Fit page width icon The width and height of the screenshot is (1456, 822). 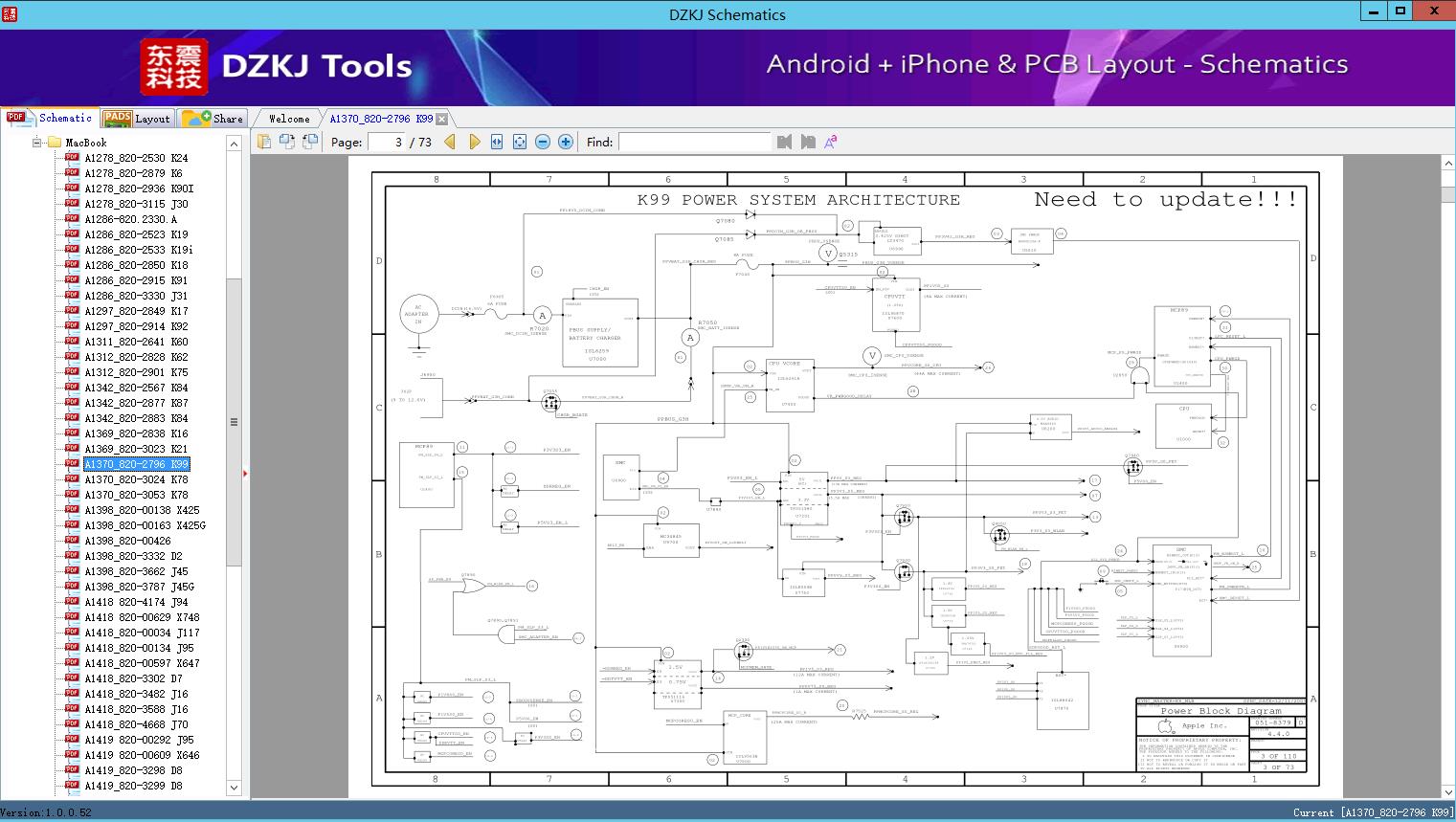(497, 142)
